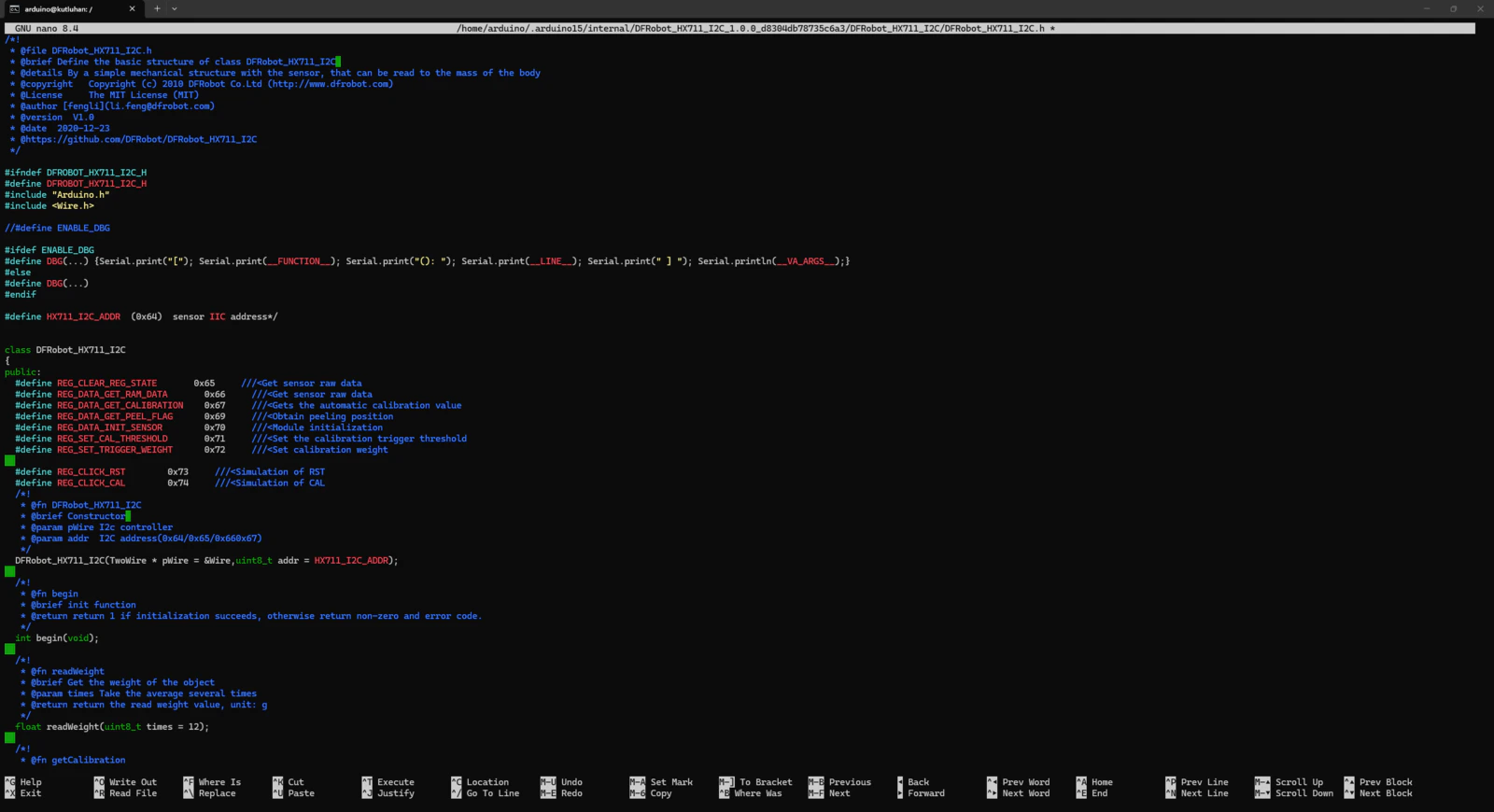Click REG_DATA_GET_CALIBRATION define
This screenshot has height=812, width=1494.
[x=238, y=405]
